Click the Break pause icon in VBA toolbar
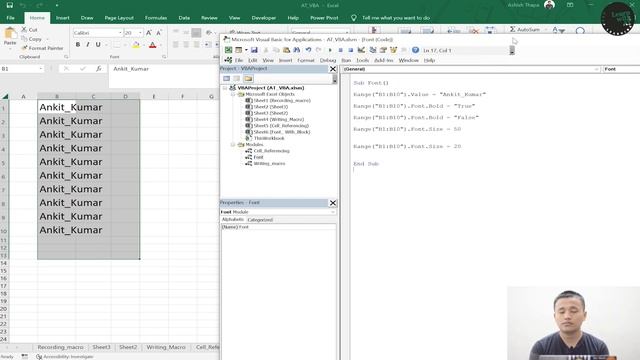This screenshot has width=640, height=360. click(340, 50)
